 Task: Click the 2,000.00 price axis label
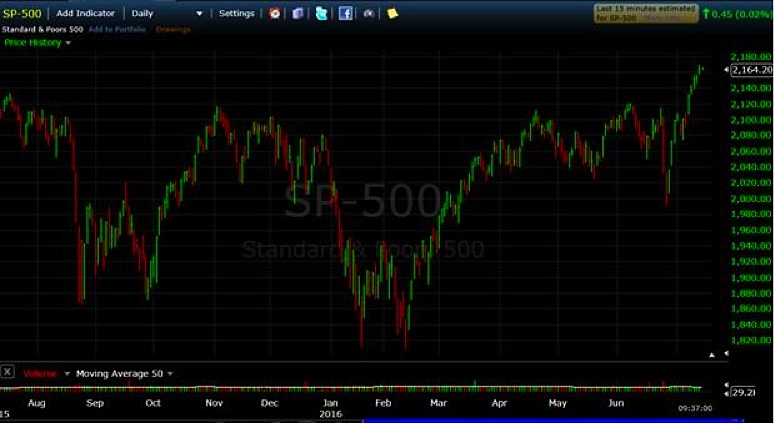click(750, 198)
